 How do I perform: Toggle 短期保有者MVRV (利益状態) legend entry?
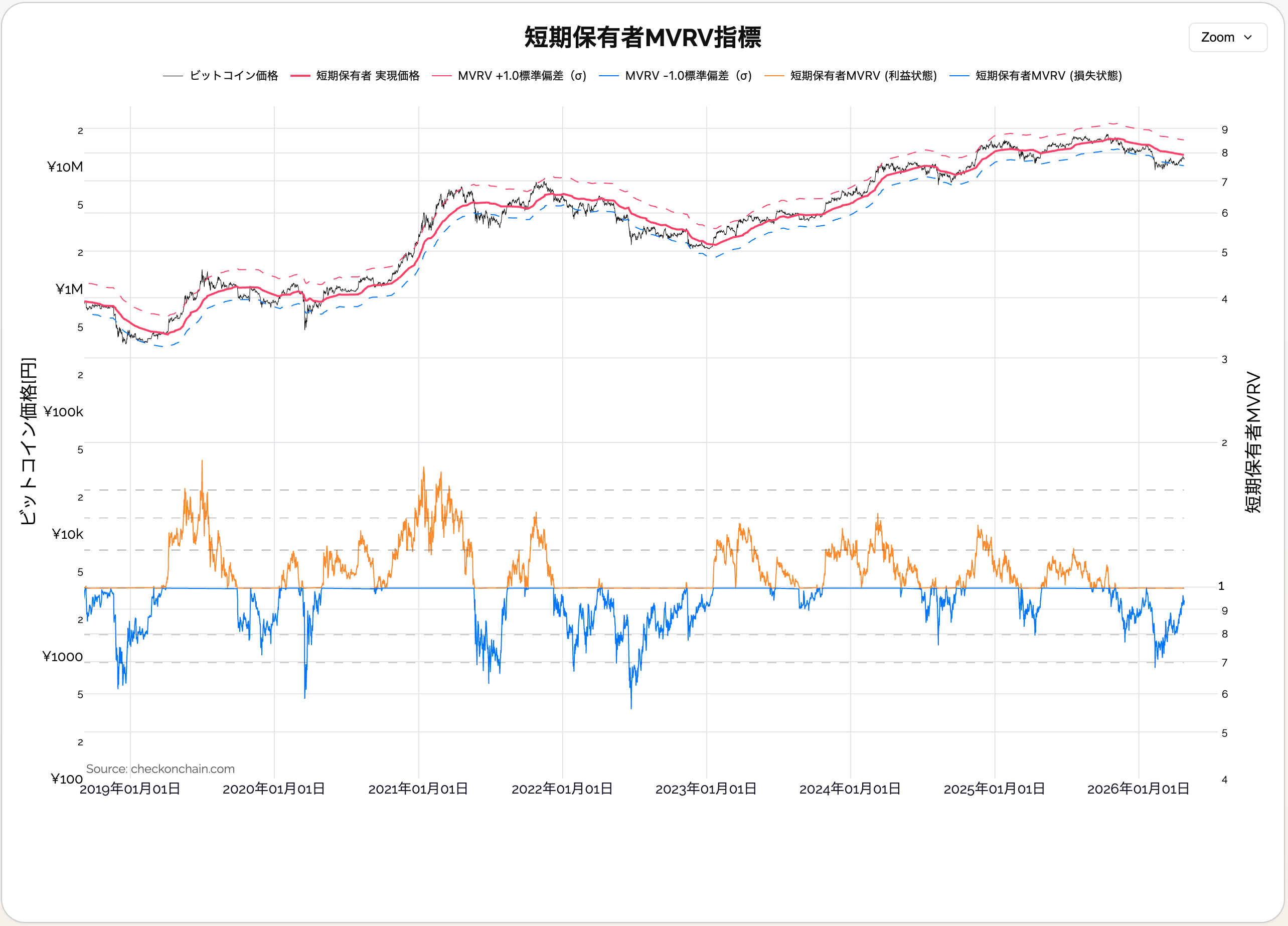point(863,76)
